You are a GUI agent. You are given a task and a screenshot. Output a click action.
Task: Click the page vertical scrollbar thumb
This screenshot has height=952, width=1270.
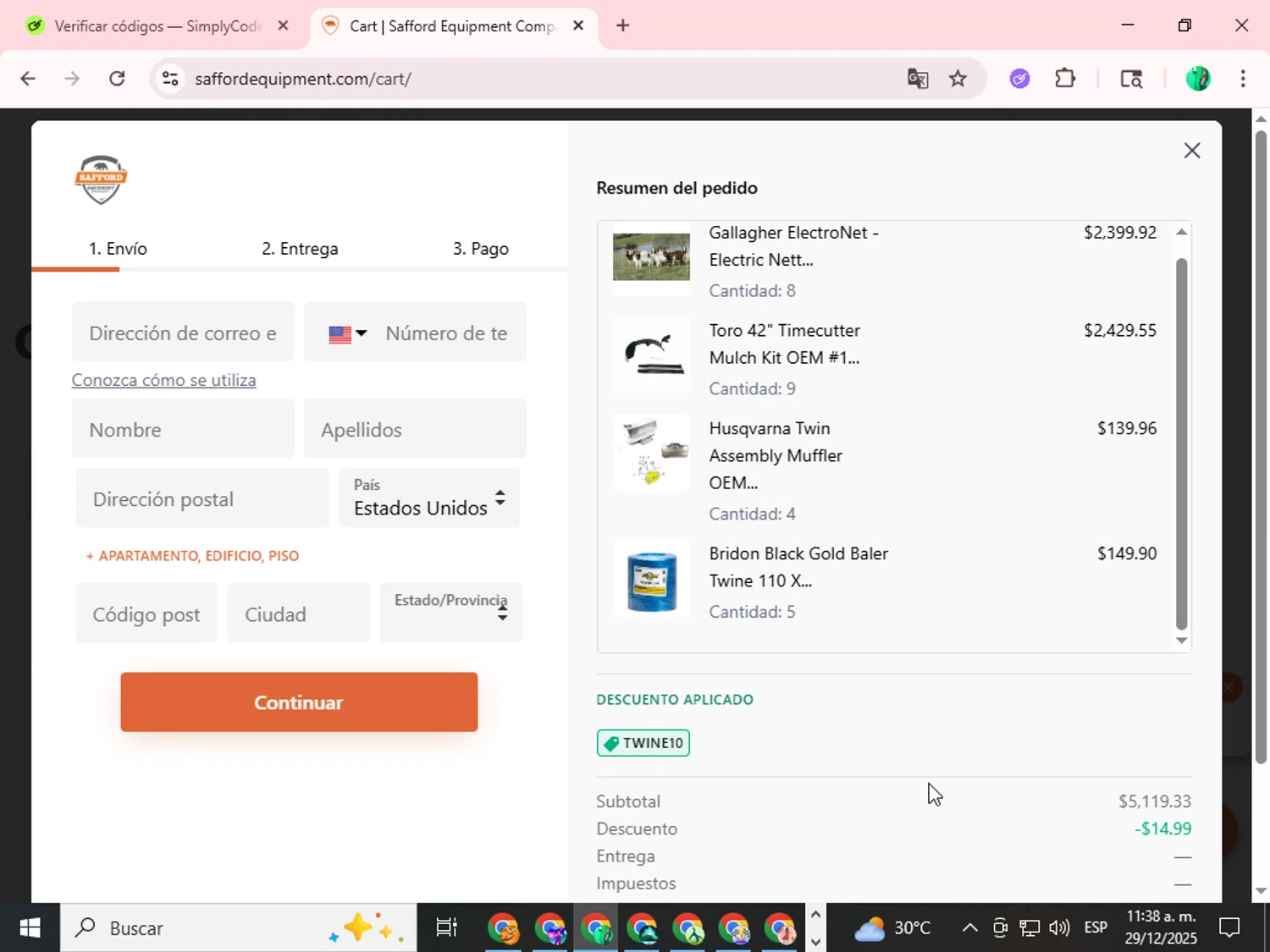point(1261,446)
